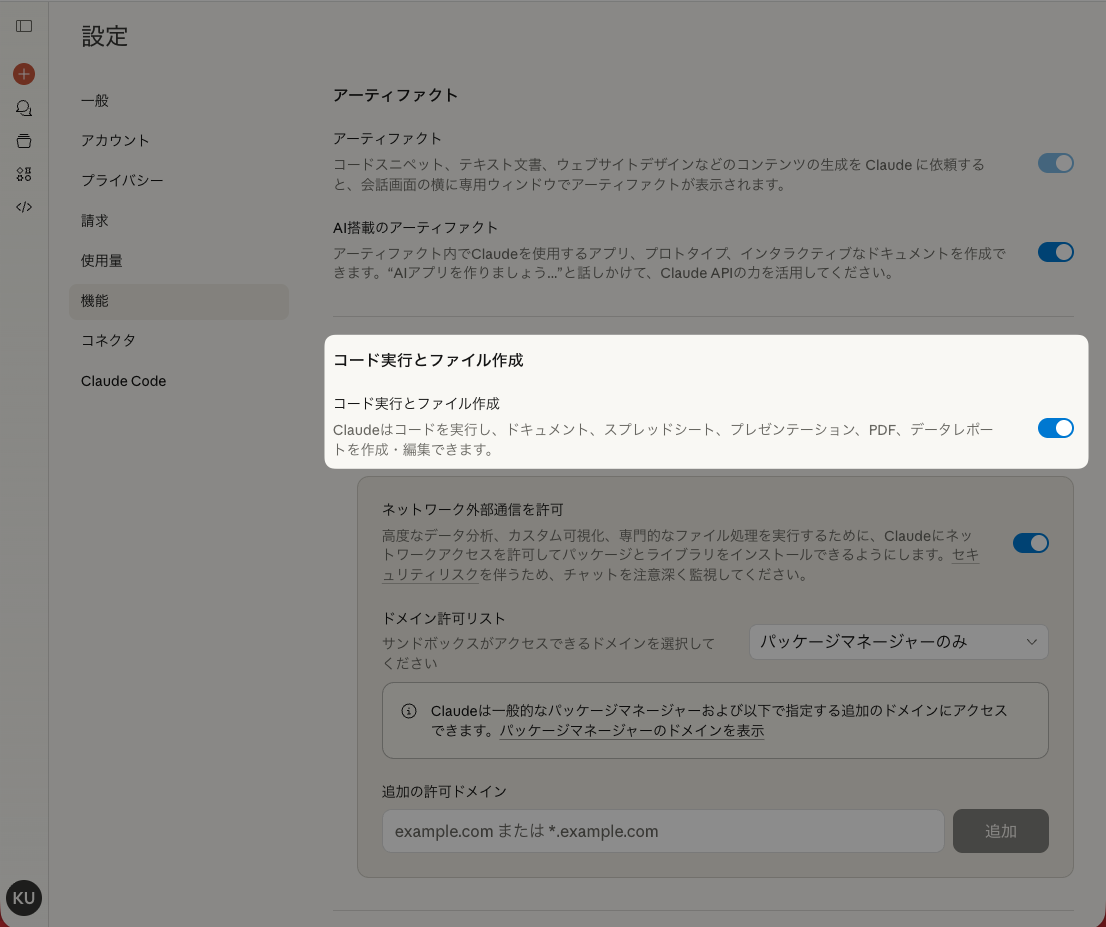Focus the additional allowed domain input field
This screenshot has width=1106, height=927.
663,831
